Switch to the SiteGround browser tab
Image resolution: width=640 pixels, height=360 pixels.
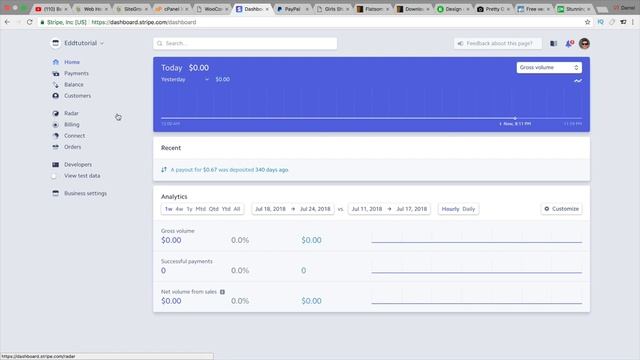click(131, 9)
